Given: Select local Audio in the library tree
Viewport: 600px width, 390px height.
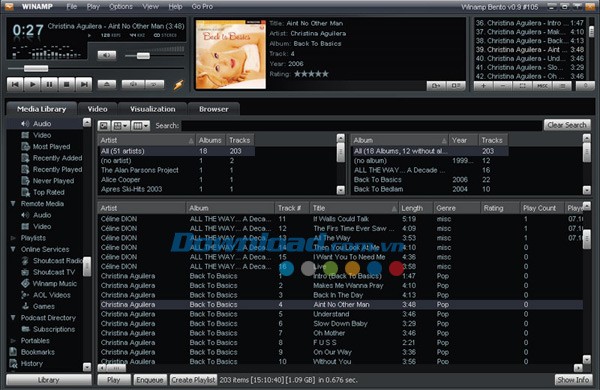Looking at the screenshot, I should pyautogui.click(x=42, y=124).
